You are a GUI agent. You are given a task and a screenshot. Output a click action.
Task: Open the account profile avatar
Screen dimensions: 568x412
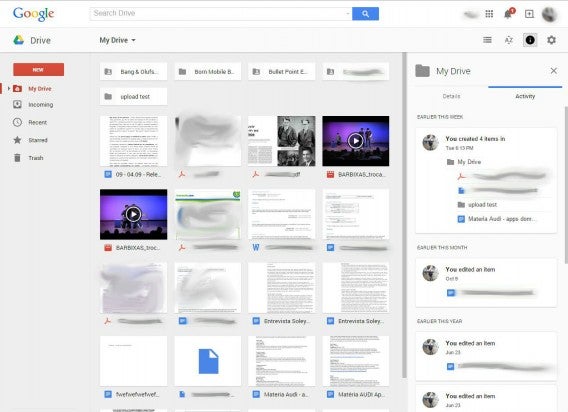[x=549, y=14]
